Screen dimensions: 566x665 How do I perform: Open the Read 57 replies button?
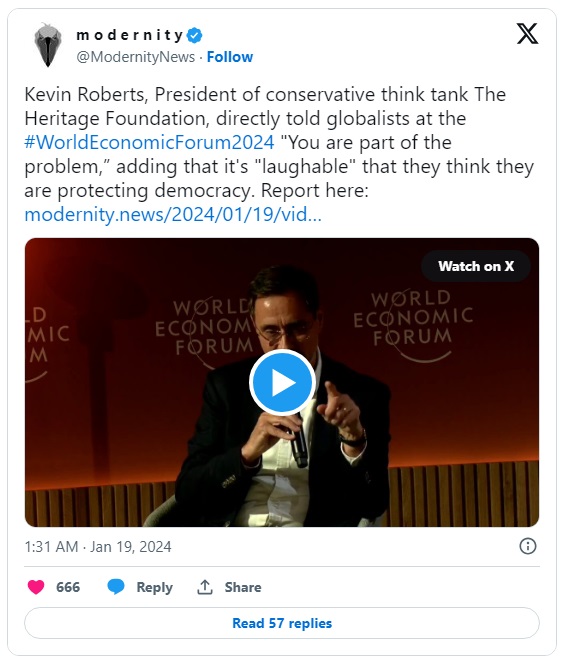coord(282,623)
